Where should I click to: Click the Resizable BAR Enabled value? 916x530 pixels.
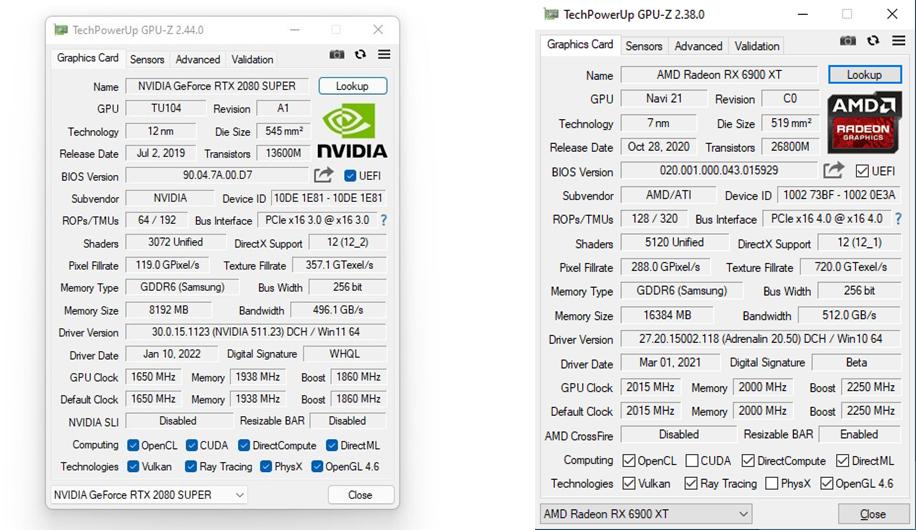coord(859,434)
